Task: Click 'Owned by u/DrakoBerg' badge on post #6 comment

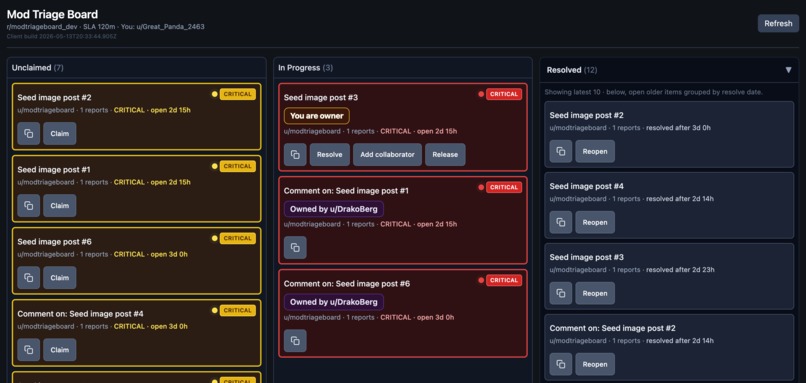Action: [334, 302]
